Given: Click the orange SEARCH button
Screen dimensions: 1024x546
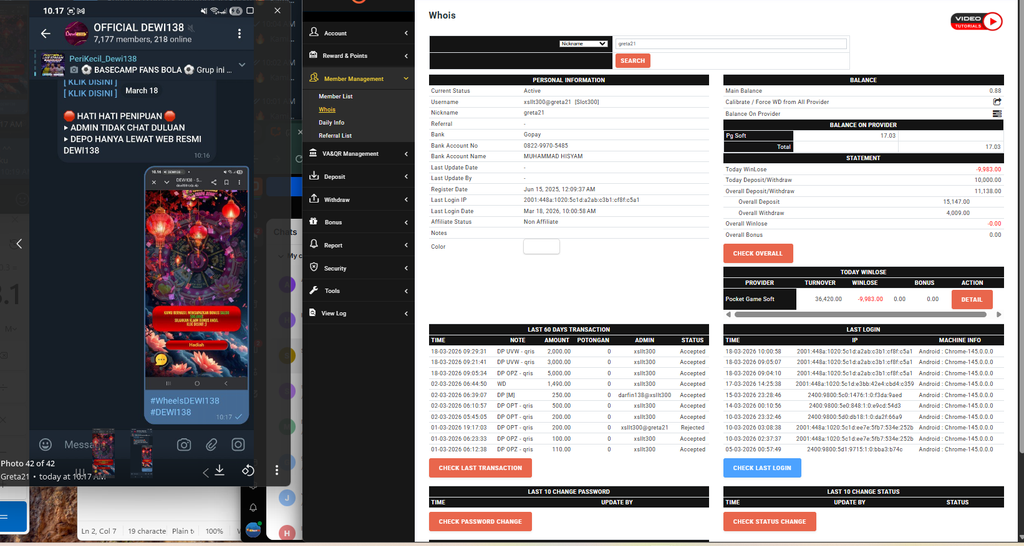Looking at the screenshot, I should click(633, 60).
